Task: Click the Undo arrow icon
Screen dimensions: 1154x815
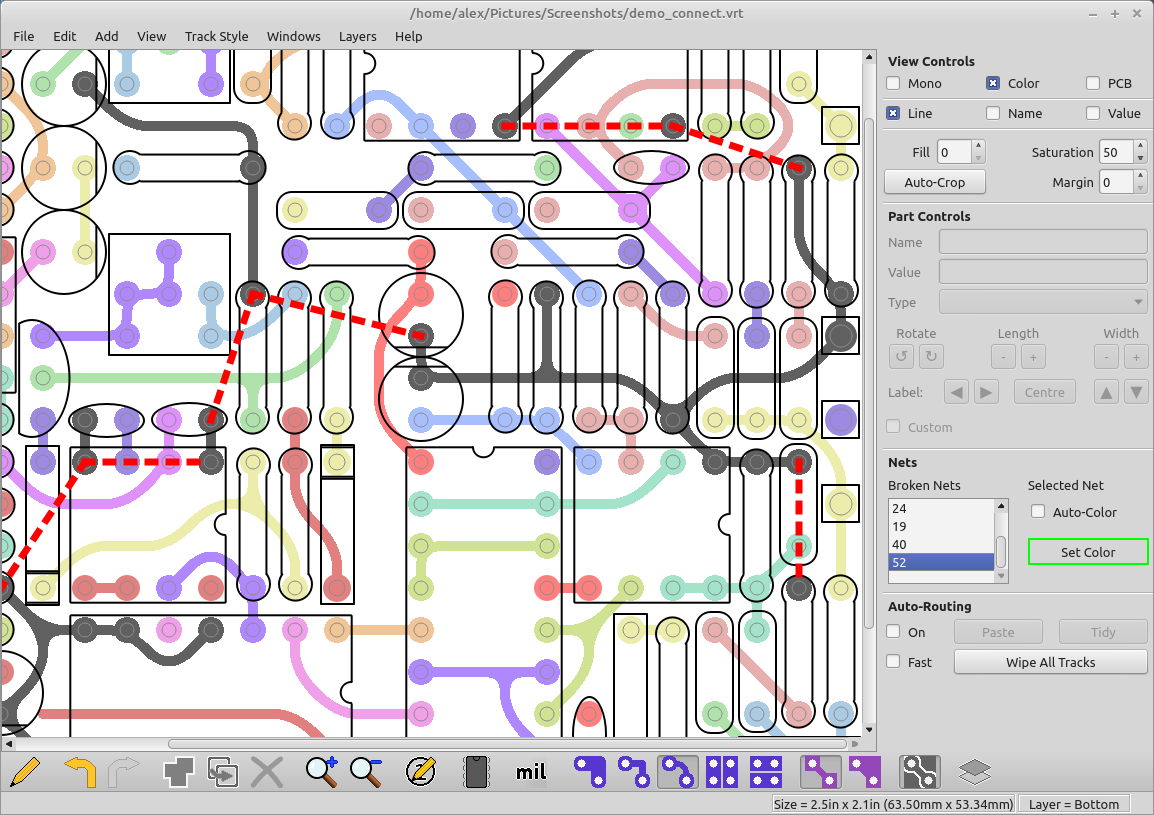Action: pos(80,772)
